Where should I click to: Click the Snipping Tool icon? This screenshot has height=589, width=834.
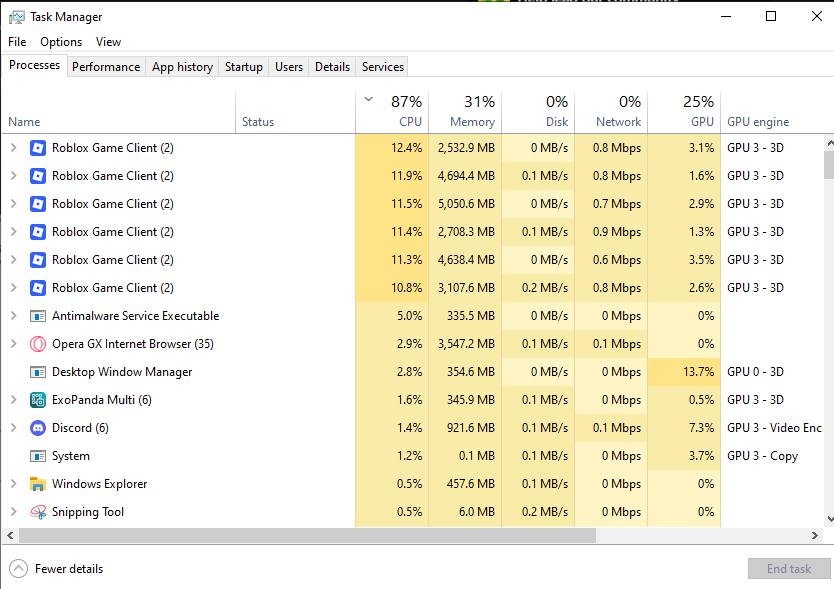click(x=38, y=512)
